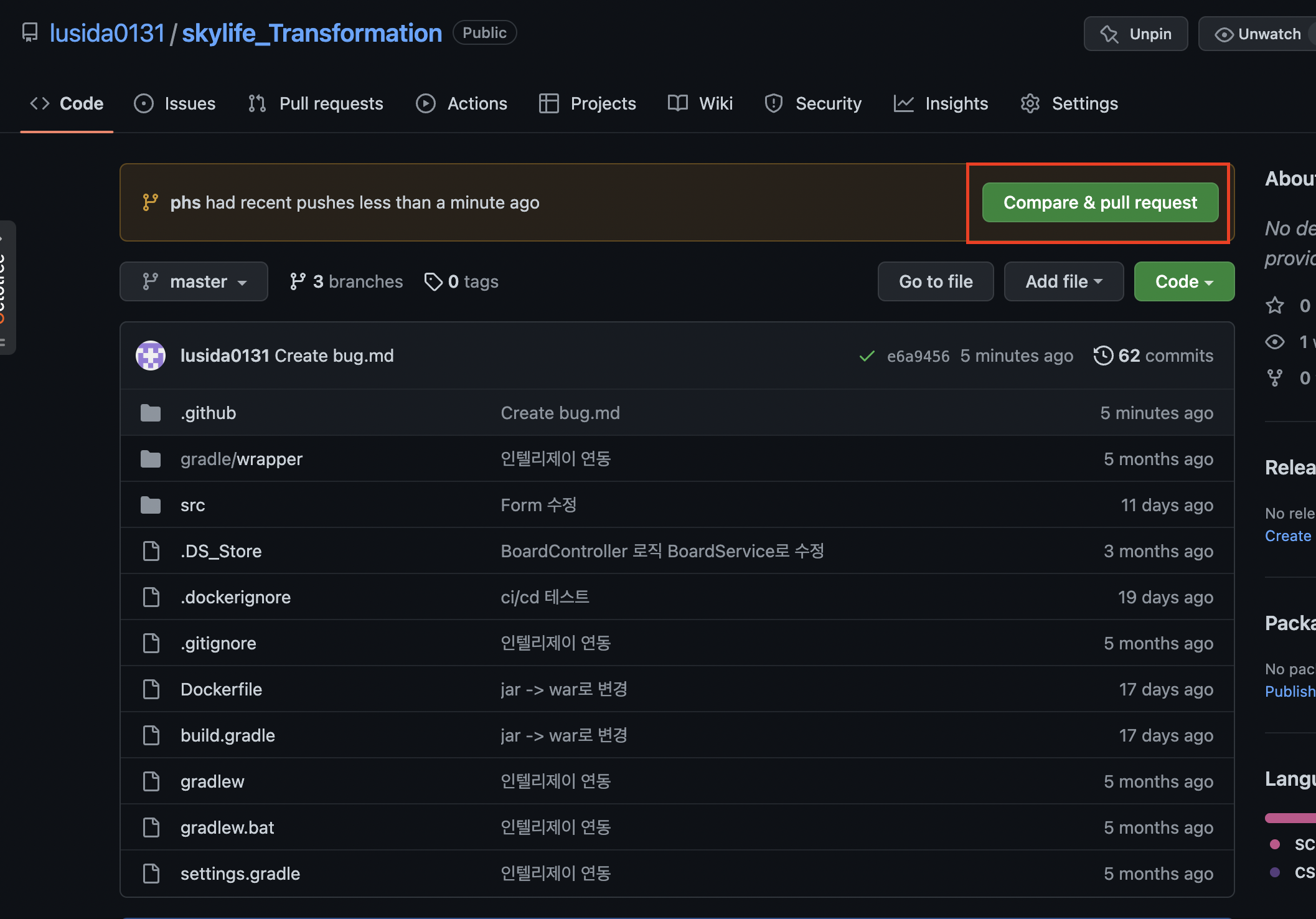The image size is (1316, 919).
Task: Click the tag icon next to 0 tags
Action: [x=433, y=281]
